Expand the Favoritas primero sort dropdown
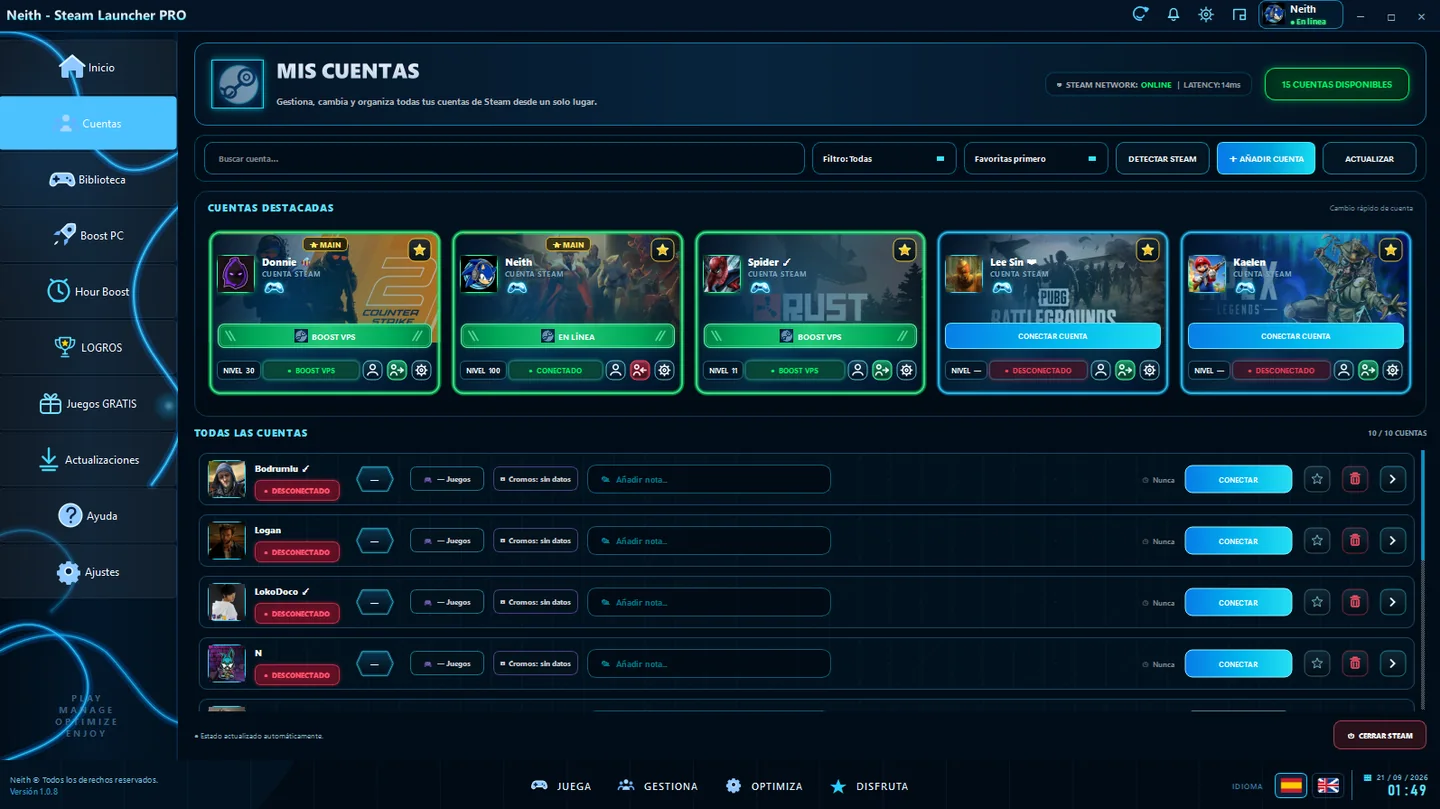 point(1036,158)
